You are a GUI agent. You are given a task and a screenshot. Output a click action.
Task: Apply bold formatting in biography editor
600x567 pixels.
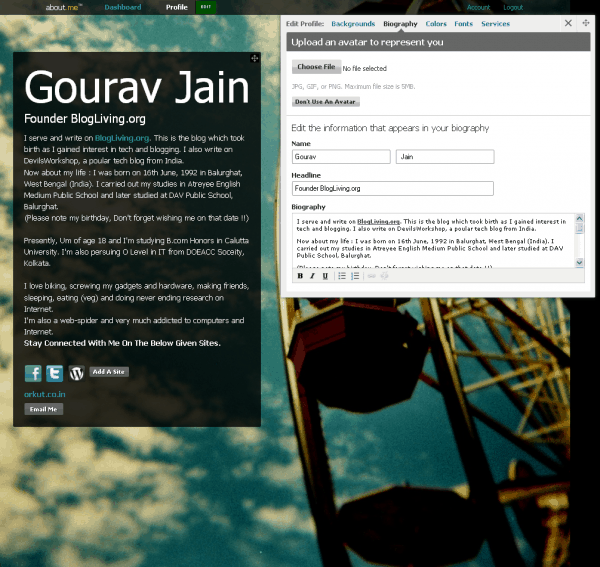click(x=300, y=276)
